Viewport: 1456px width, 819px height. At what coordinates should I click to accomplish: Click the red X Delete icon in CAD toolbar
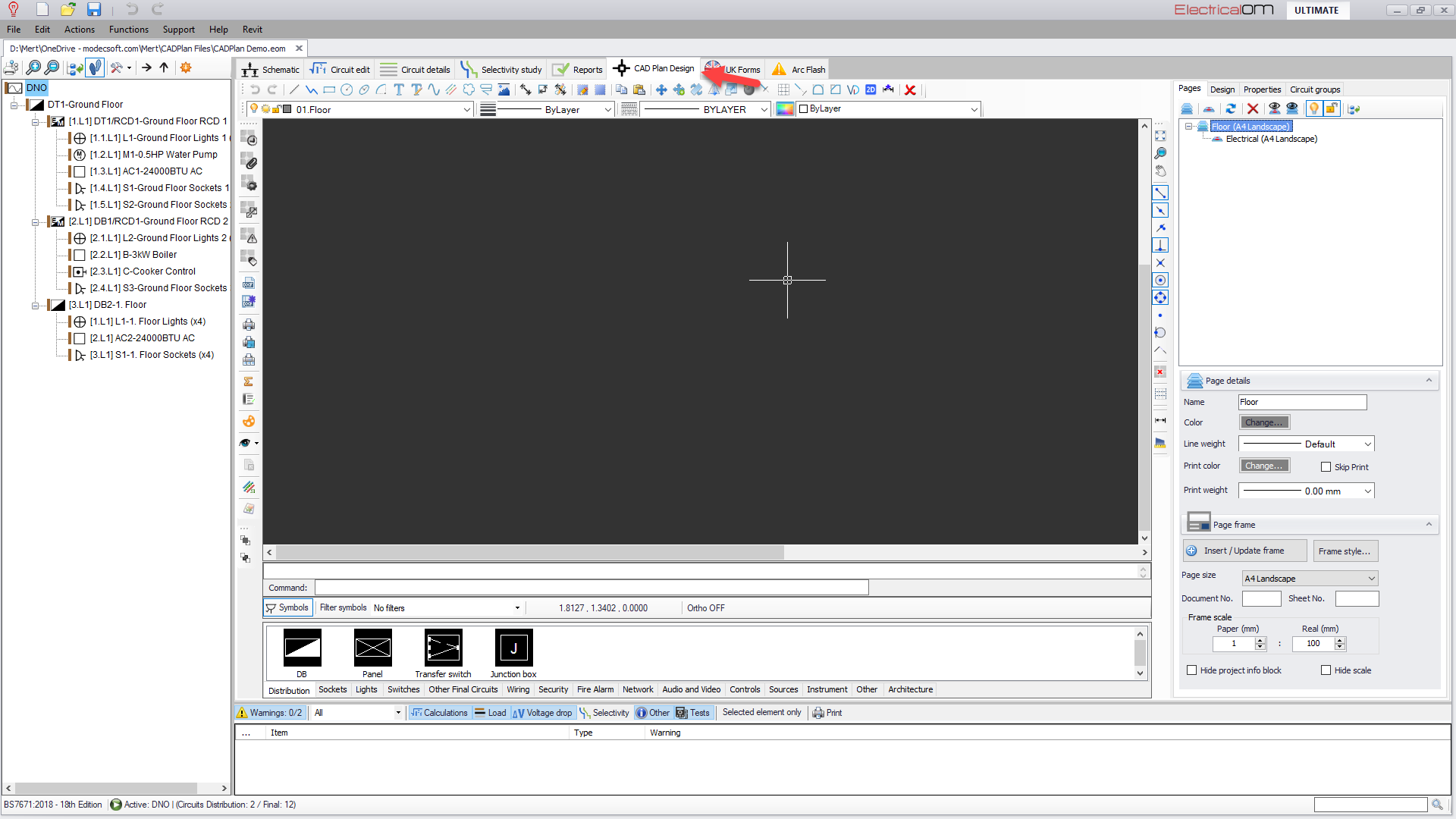tap(910, 89)
